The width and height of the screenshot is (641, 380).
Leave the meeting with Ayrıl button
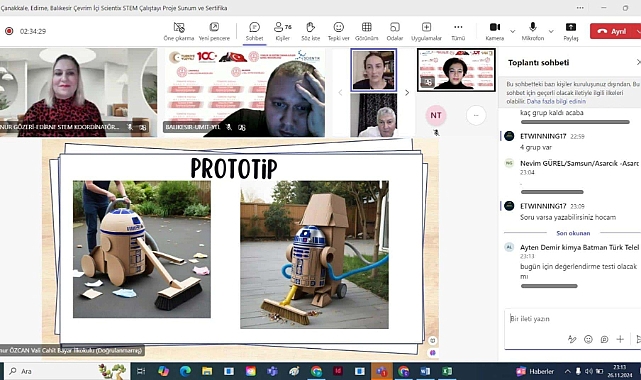click(x=612, y=31)
